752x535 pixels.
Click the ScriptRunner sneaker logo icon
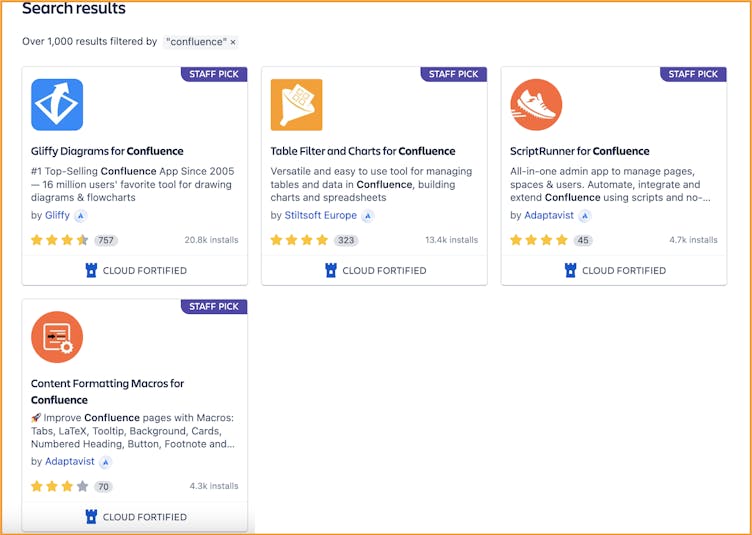pyautogui.click(x=536, y=105)
